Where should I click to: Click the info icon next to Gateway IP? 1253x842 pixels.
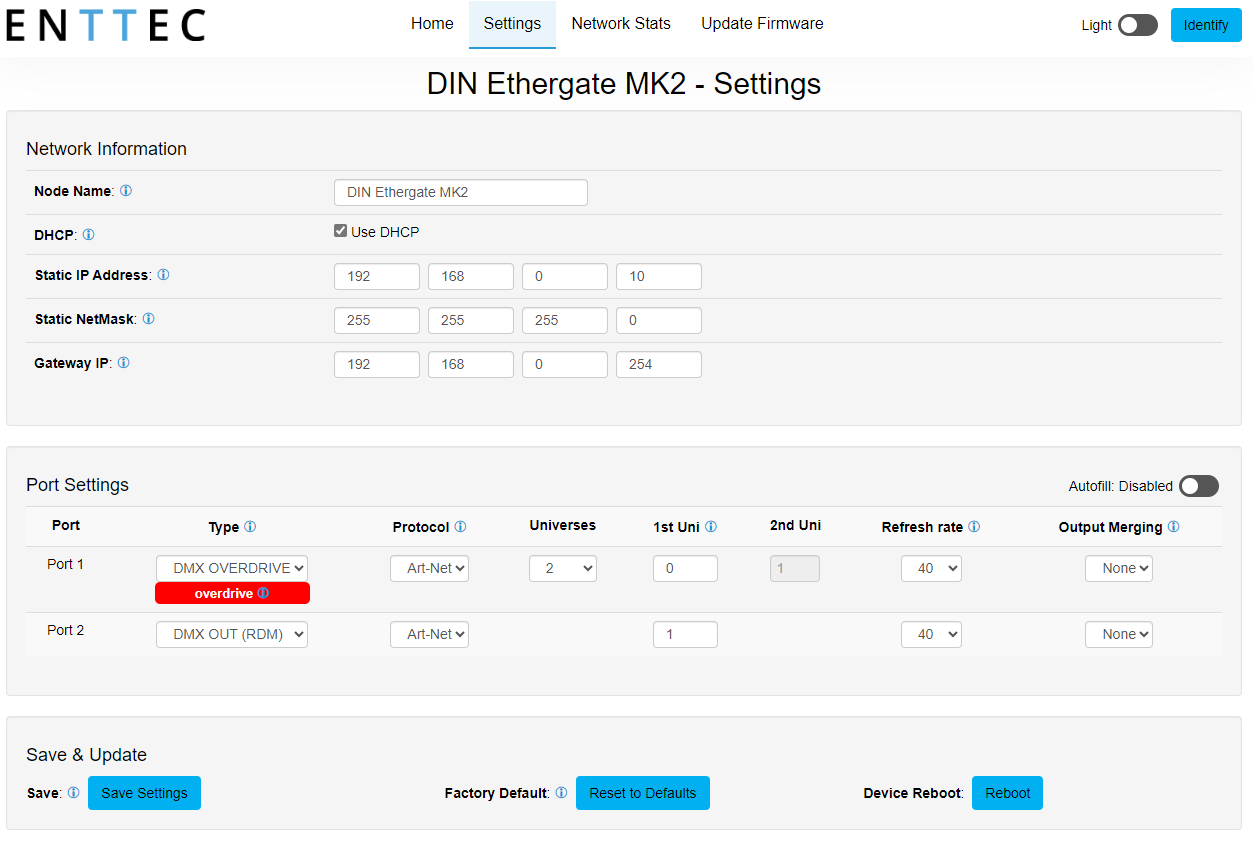click(x=123, y=362)
